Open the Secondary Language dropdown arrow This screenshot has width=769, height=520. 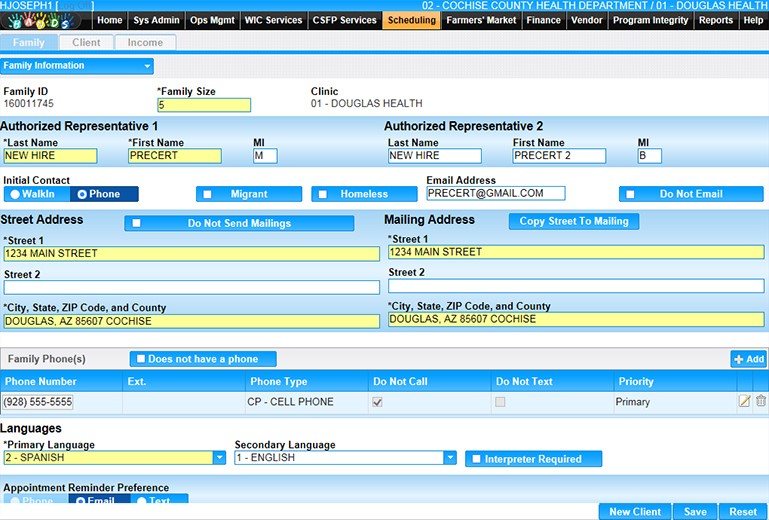point(450,458)
